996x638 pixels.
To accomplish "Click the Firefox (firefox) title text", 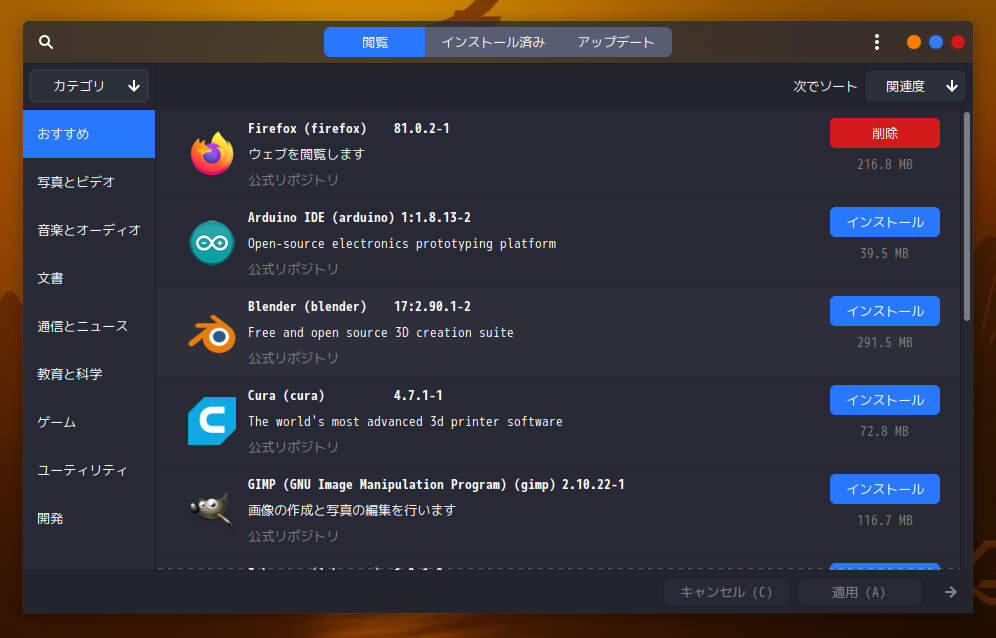I will pos(307,128).
